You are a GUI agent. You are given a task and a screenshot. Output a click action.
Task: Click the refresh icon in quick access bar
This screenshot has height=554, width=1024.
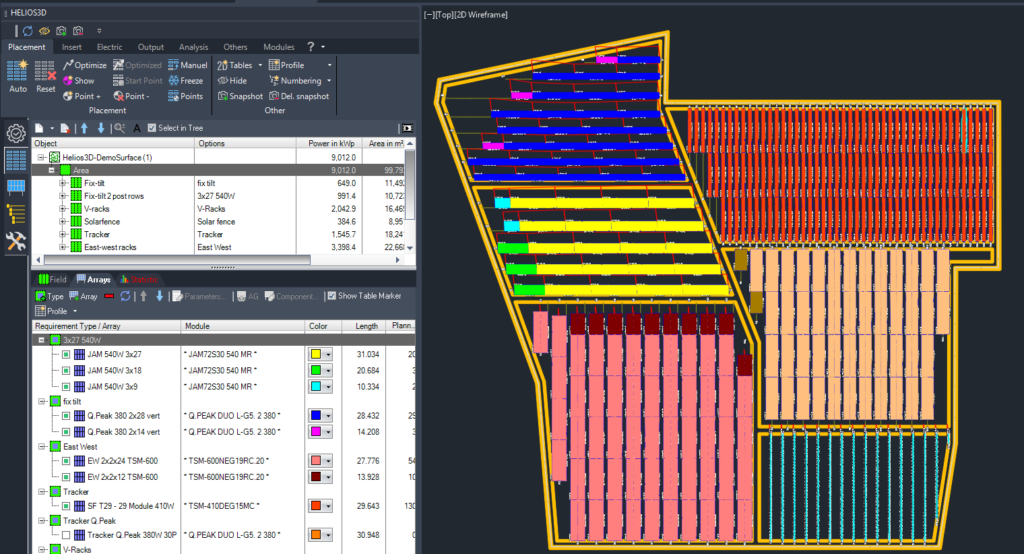click(x=27, y=31)
